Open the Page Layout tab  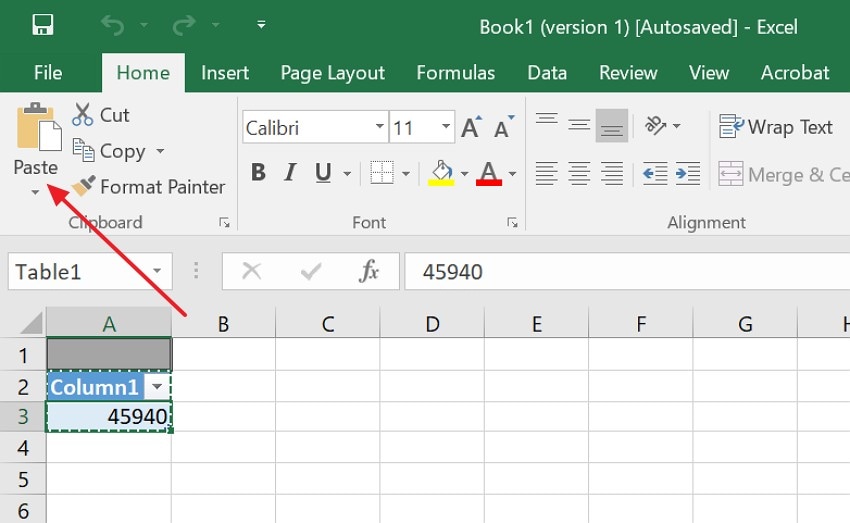click(x=332, y=73)
